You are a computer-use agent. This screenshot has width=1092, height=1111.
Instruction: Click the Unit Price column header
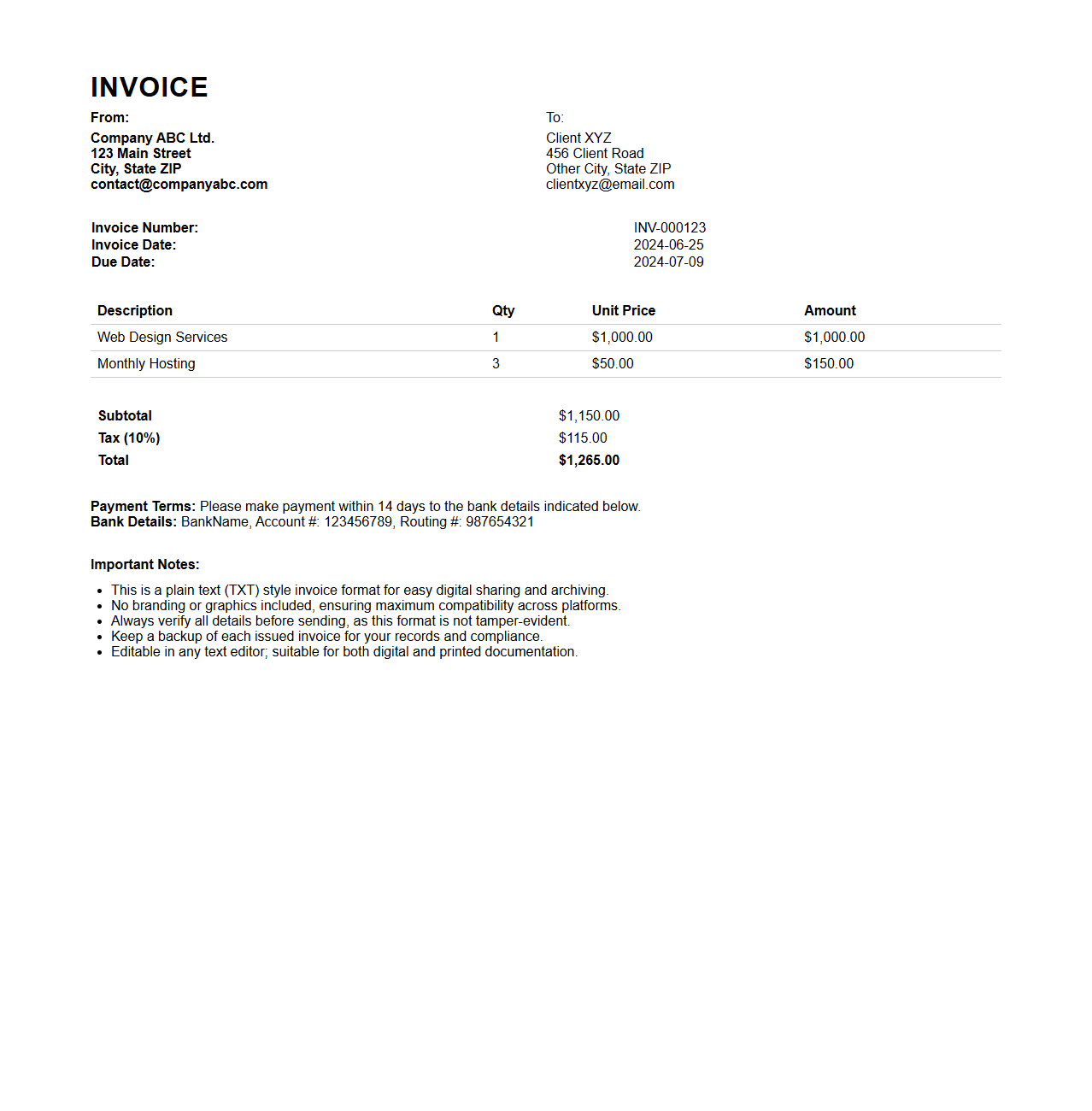pos(623,311)
